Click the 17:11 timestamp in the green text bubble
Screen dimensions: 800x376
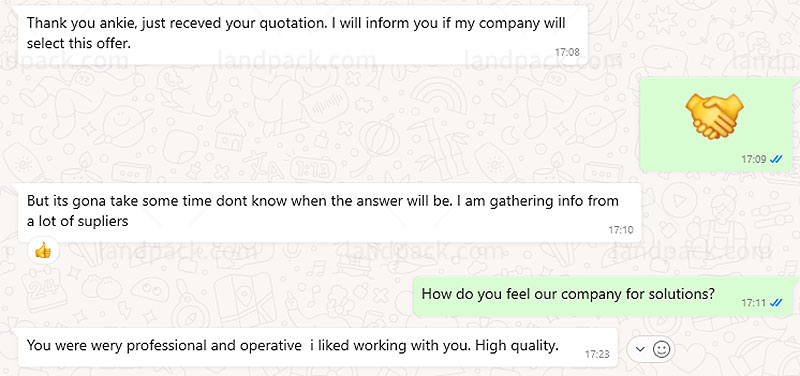coord(754,303)
